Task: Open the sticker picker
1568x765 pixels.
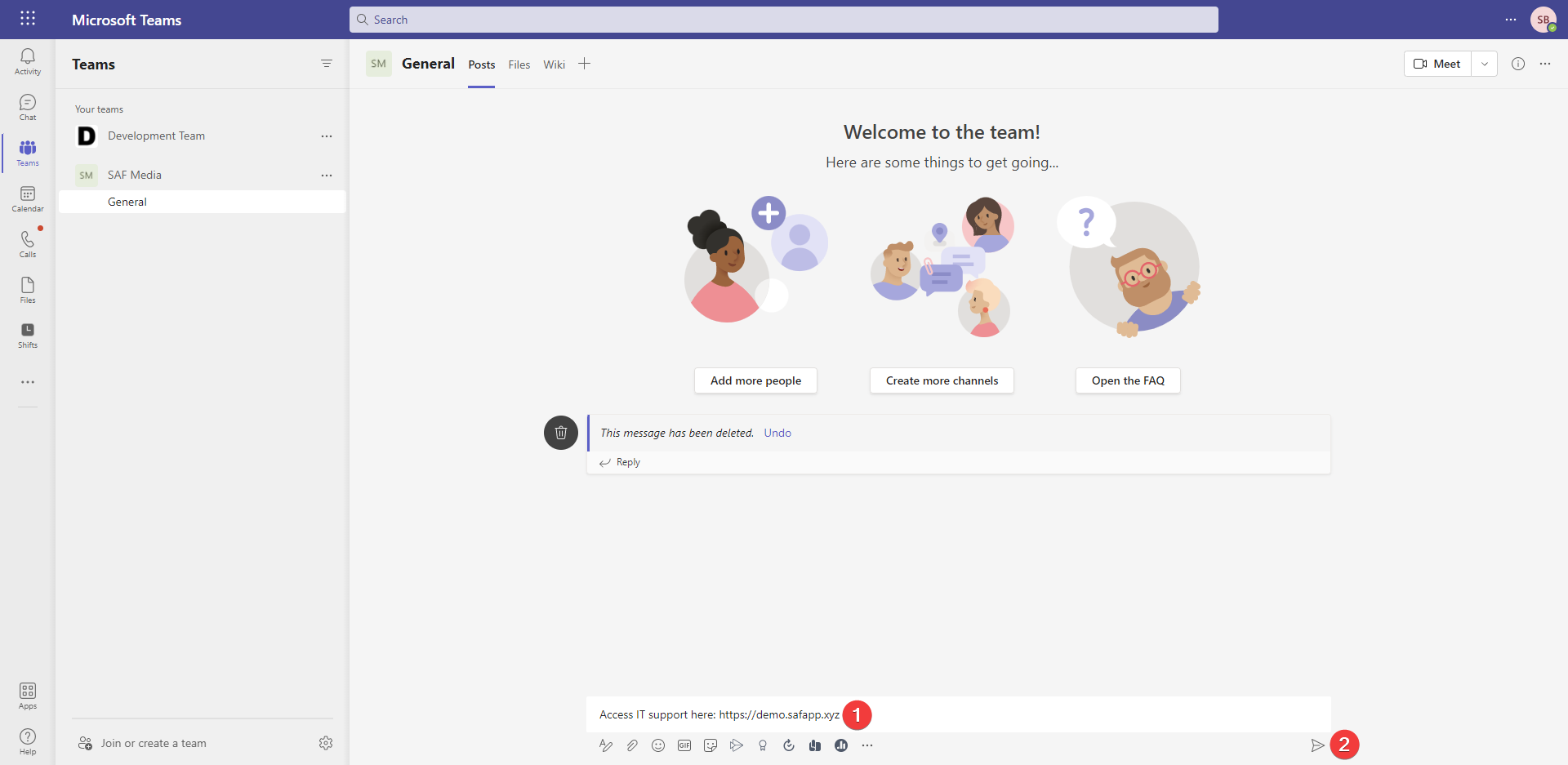Action: [x=710, y=745]
